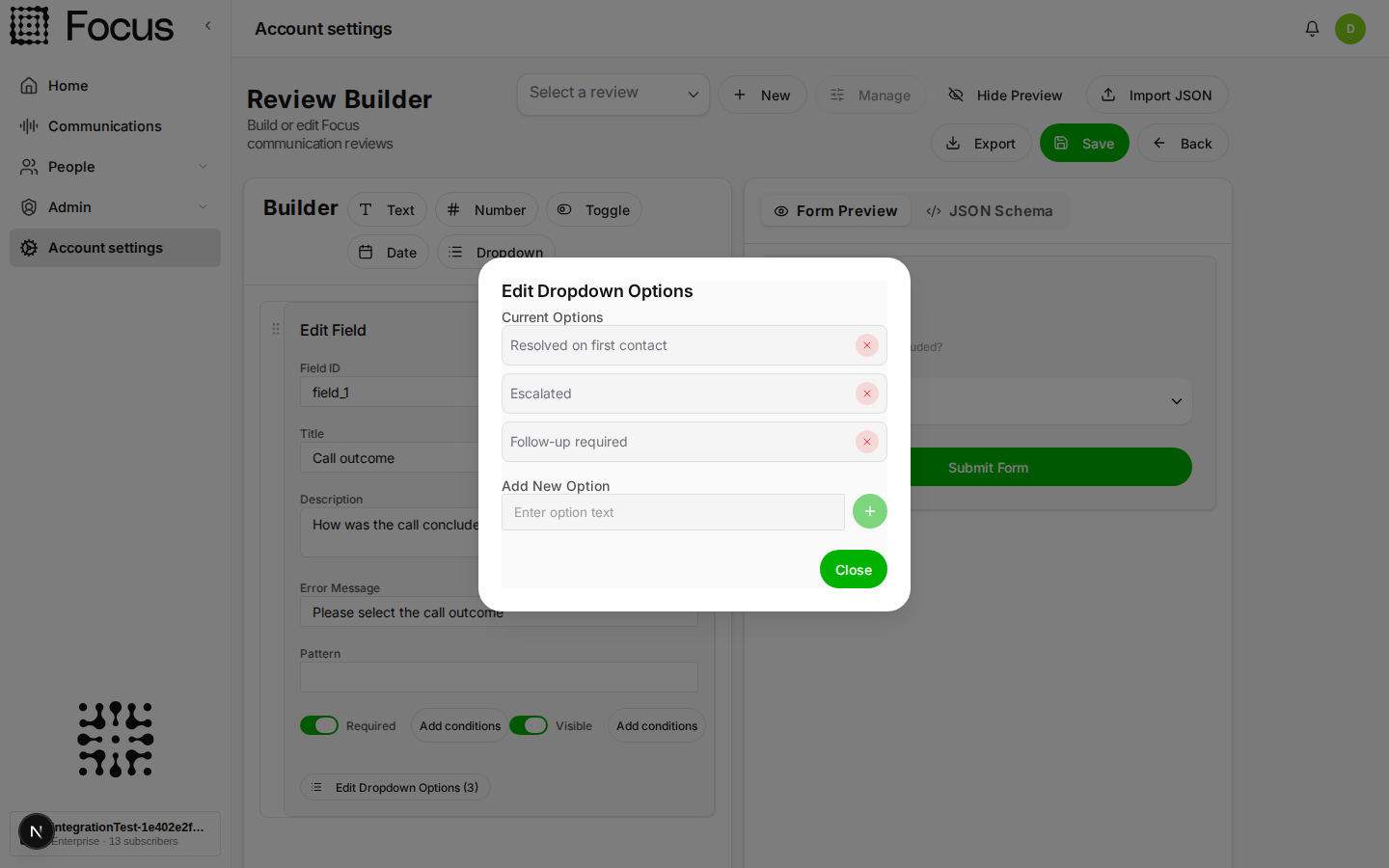The width and height of the screenshot is (1389, 868).
Task: Save the review
Action: [x=1084, y=143]
